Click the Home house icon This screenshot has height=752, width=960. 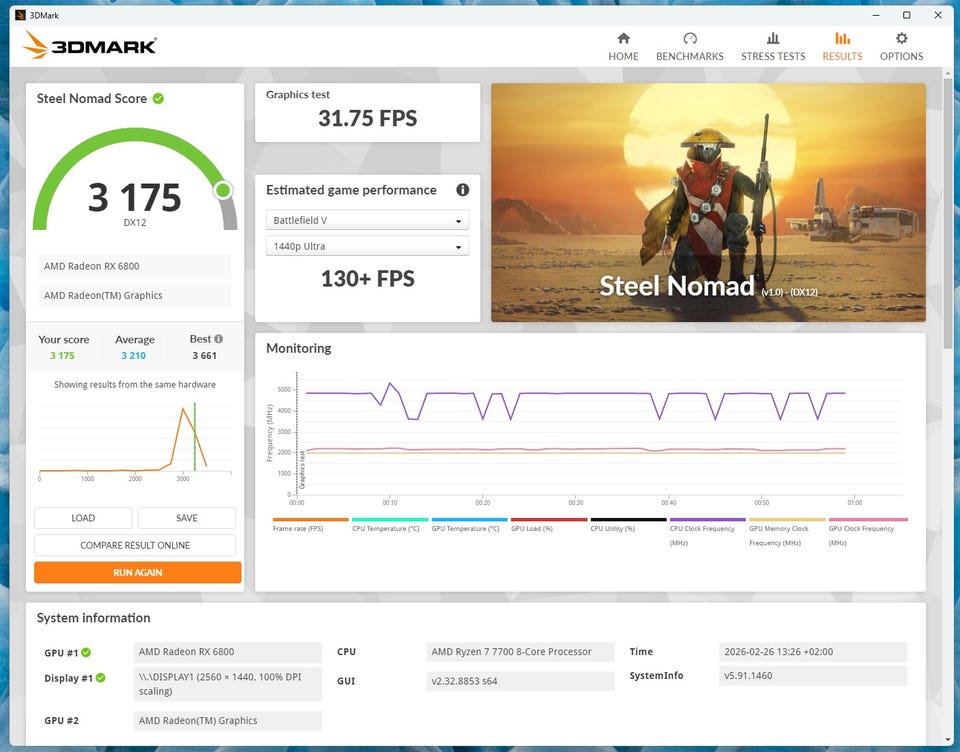(623, 39)
